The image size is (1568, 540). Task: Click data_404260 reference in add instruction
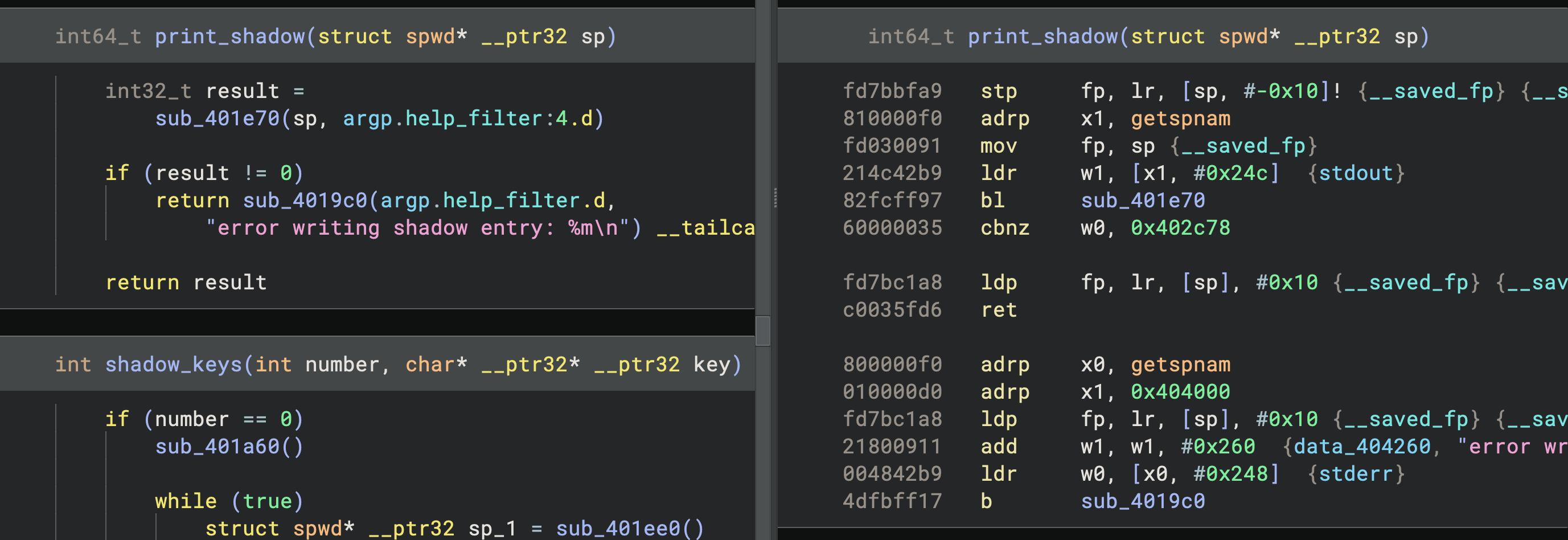point(1362,446)
